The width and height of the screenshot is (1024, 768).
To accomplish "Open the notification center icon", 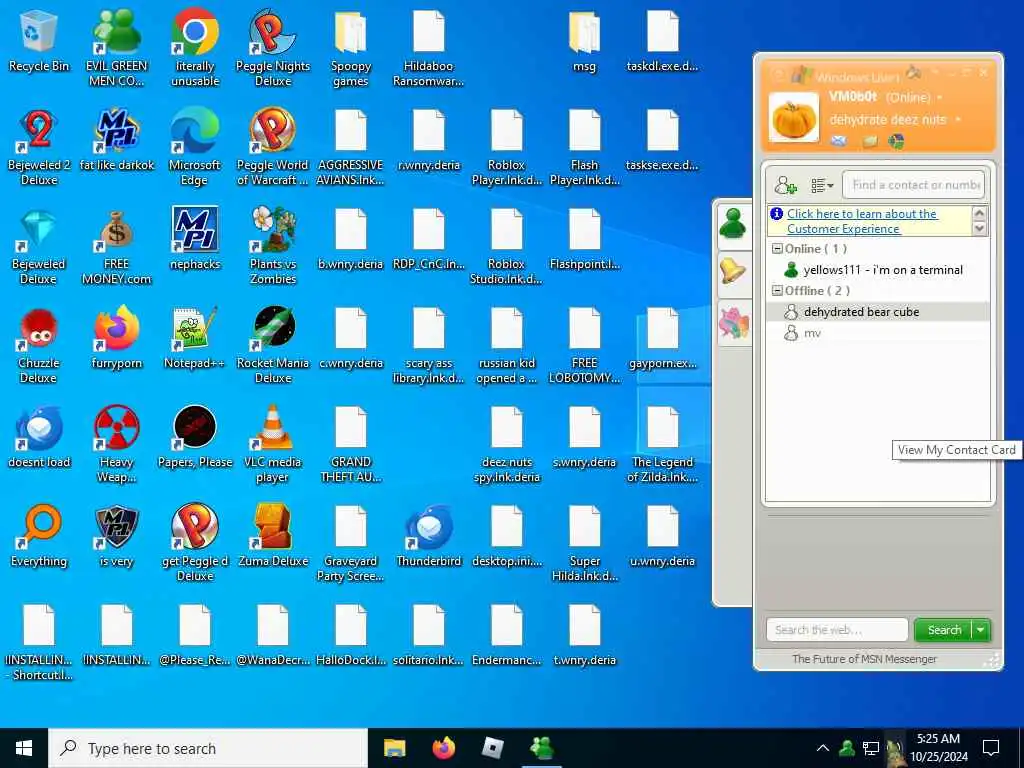I will point(991,748).
